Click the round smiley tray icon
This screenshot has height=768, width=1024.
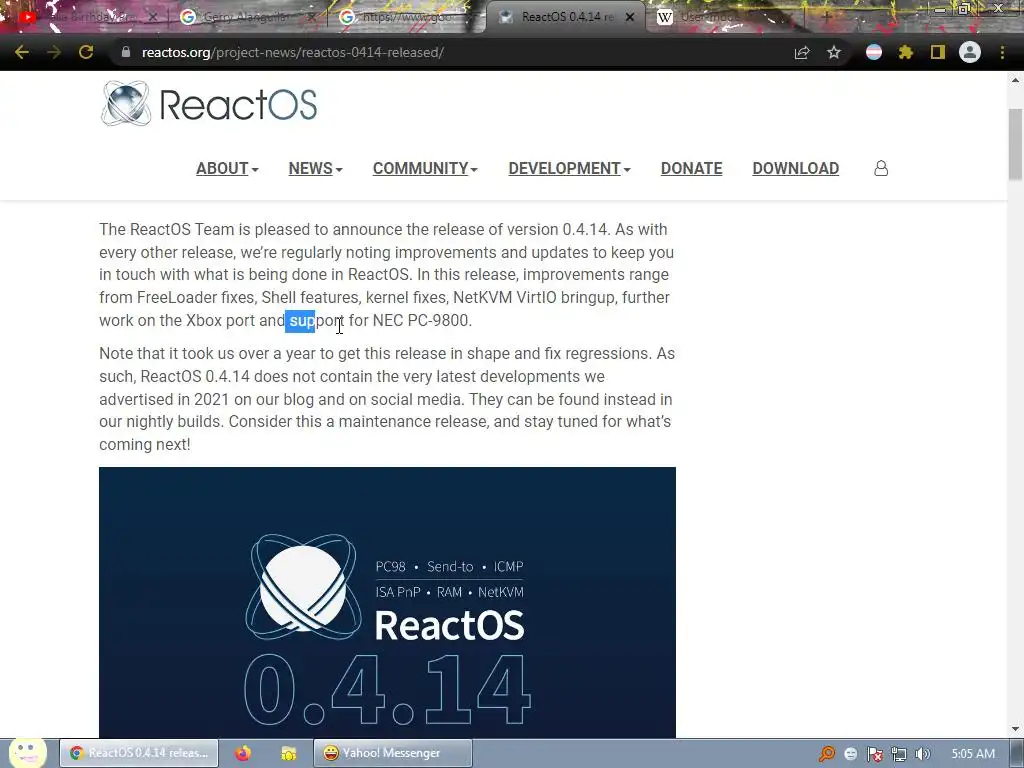click(850, 754)
